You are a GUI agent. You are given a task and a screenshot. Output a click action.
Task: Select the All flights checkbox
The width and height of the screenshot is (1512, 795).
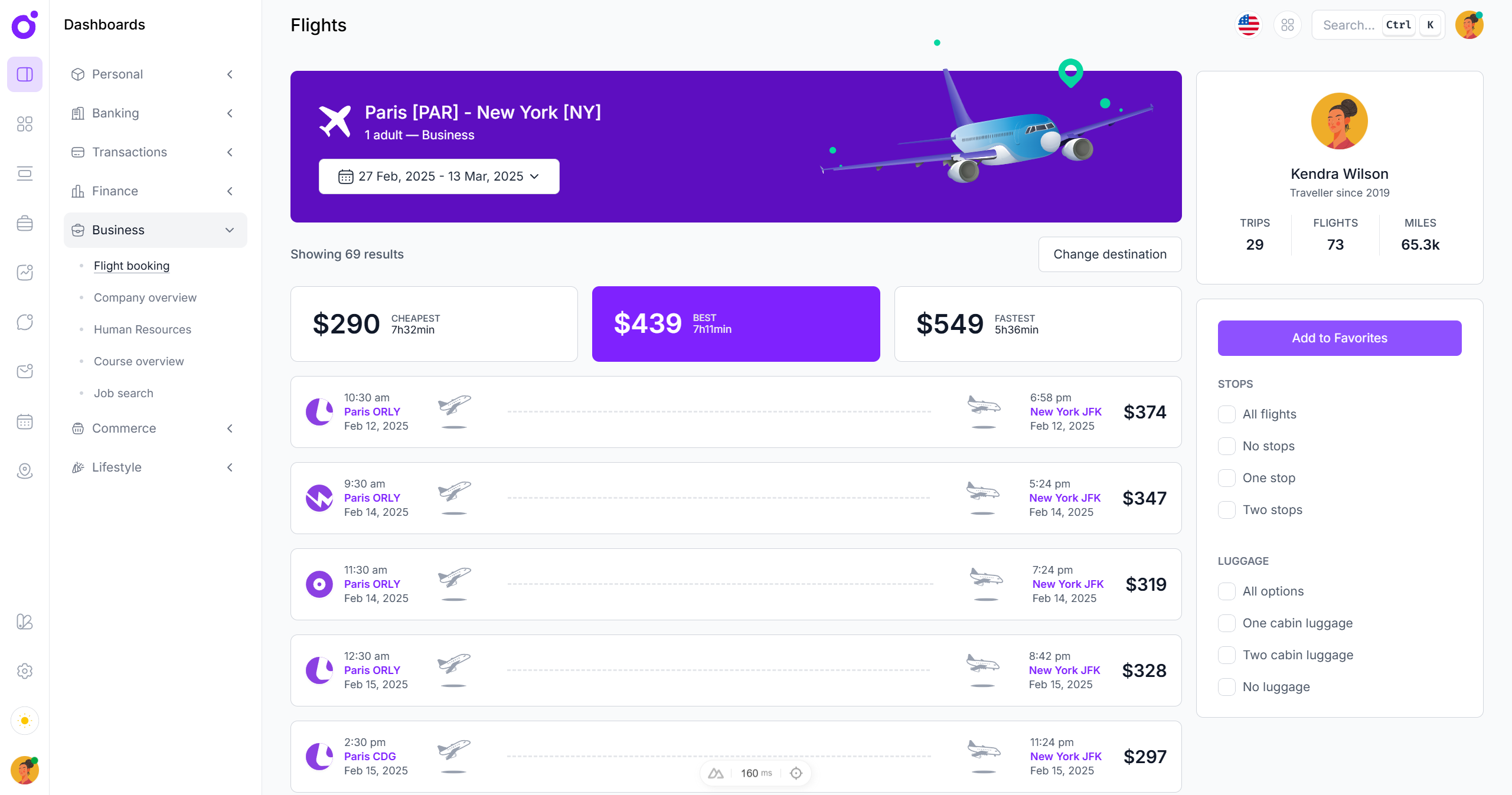tap(1227, 414)
